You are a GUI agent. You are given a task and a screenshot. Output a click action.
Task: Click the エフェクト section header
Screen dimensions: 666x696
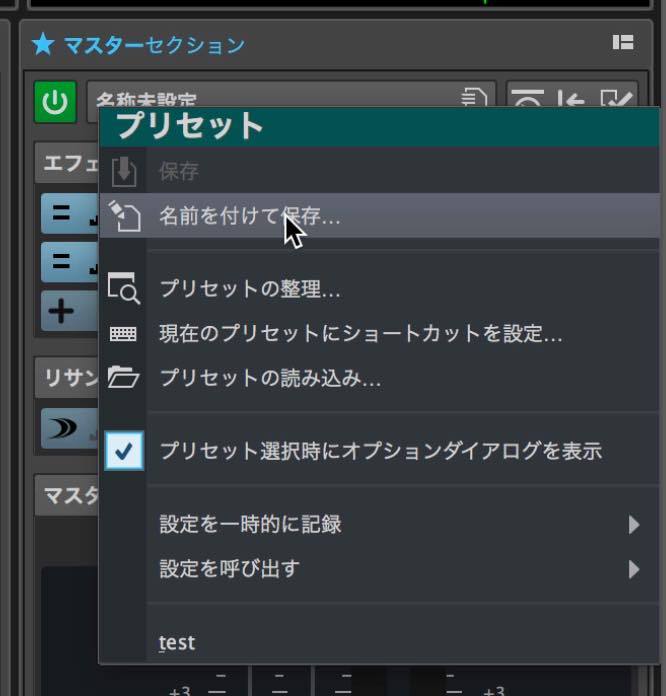point(67,163)
